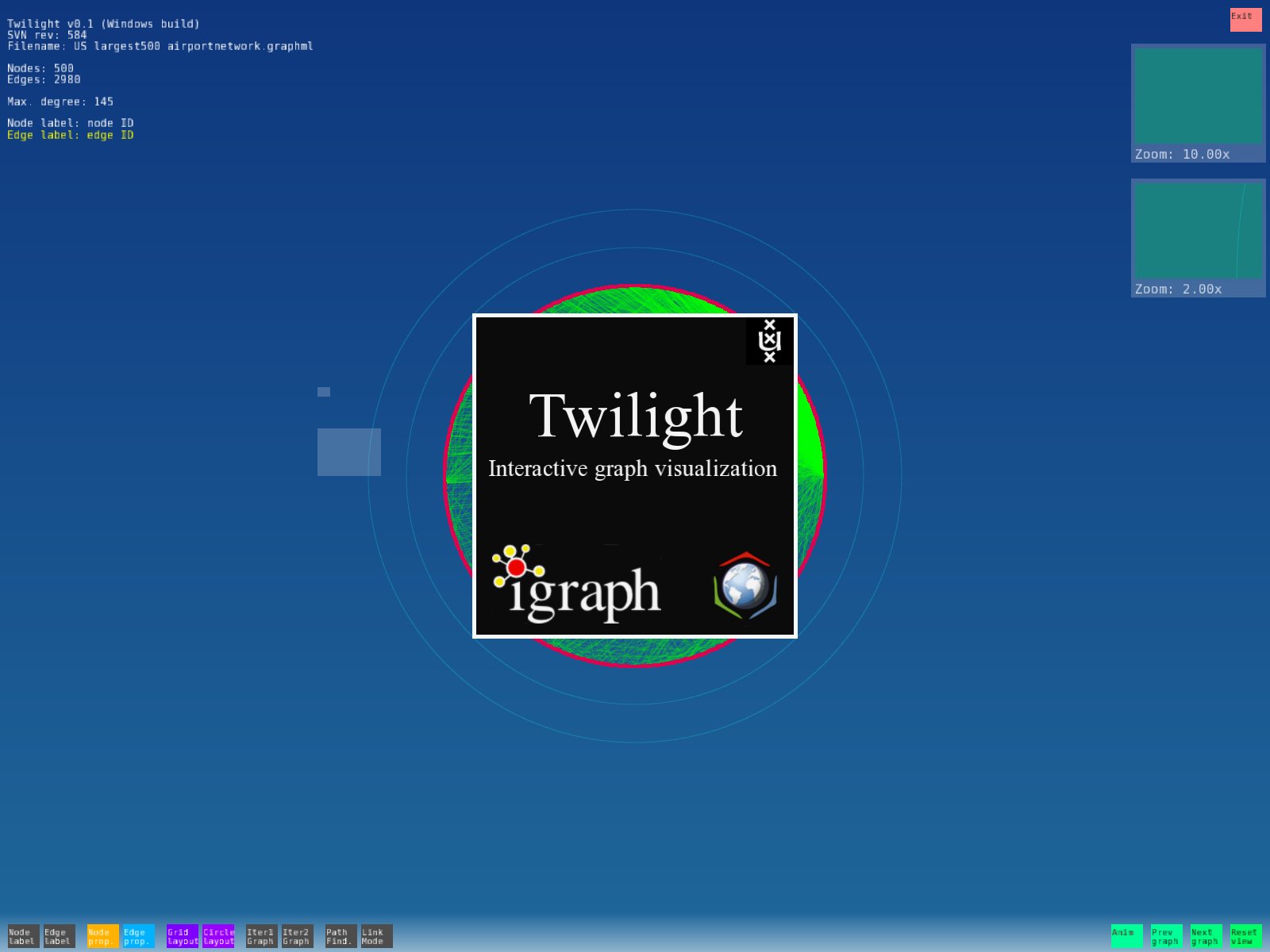Click the 'Node label: node ID' text
The width and height of the screenshot is (1270, 952).
point(71,123)
